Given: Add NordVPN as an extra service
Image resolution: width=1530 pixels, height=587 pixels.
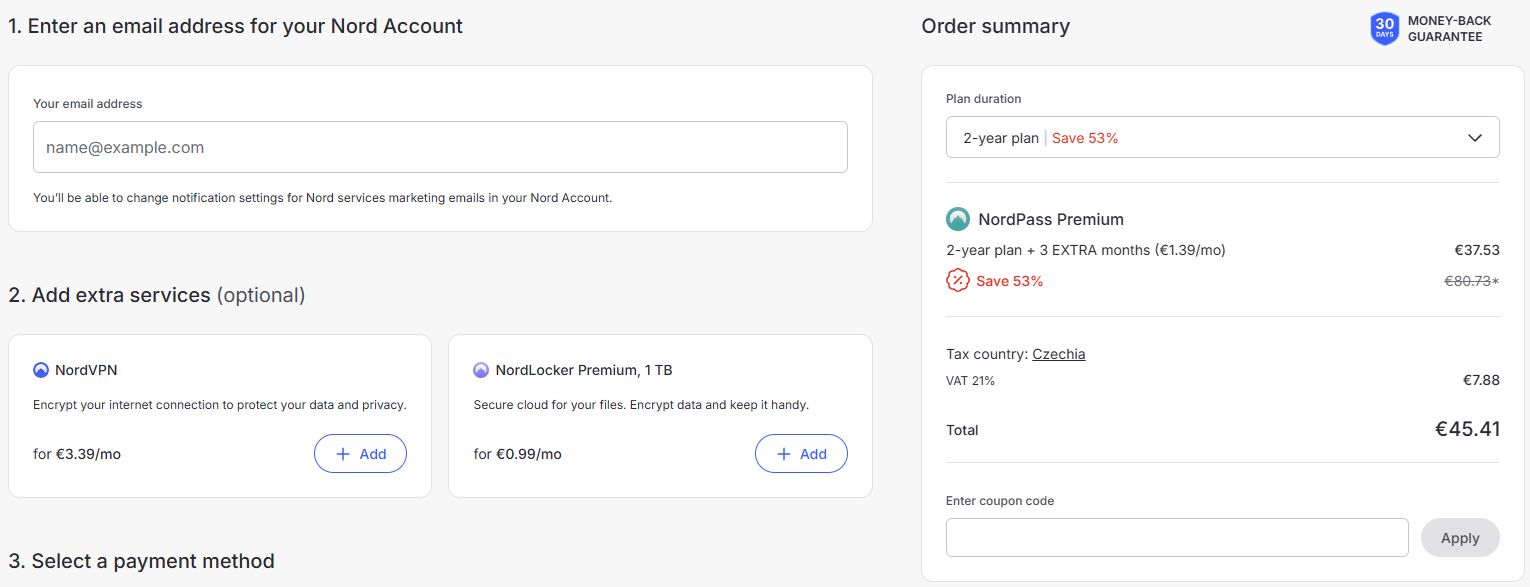Looking at the screenshot, I should pyautogui.click(x=360, y=454).
